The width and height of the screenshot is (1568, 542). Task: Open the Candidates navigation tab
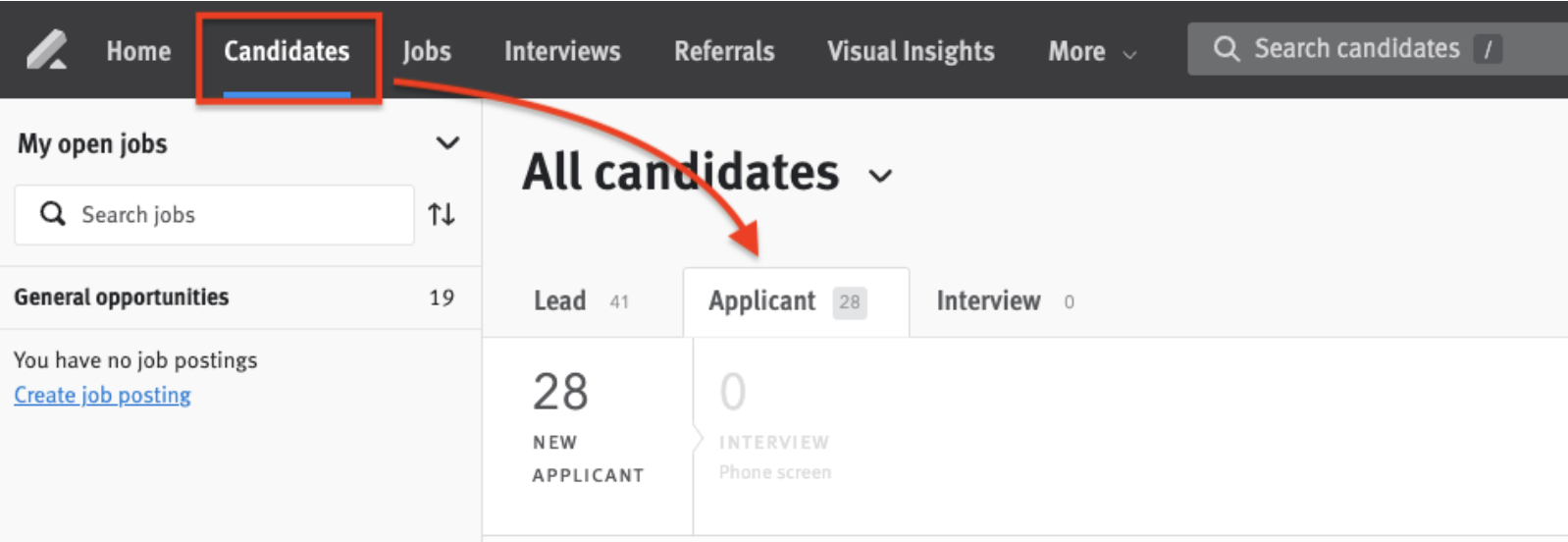pyautogui.click(x=287, y=51)
